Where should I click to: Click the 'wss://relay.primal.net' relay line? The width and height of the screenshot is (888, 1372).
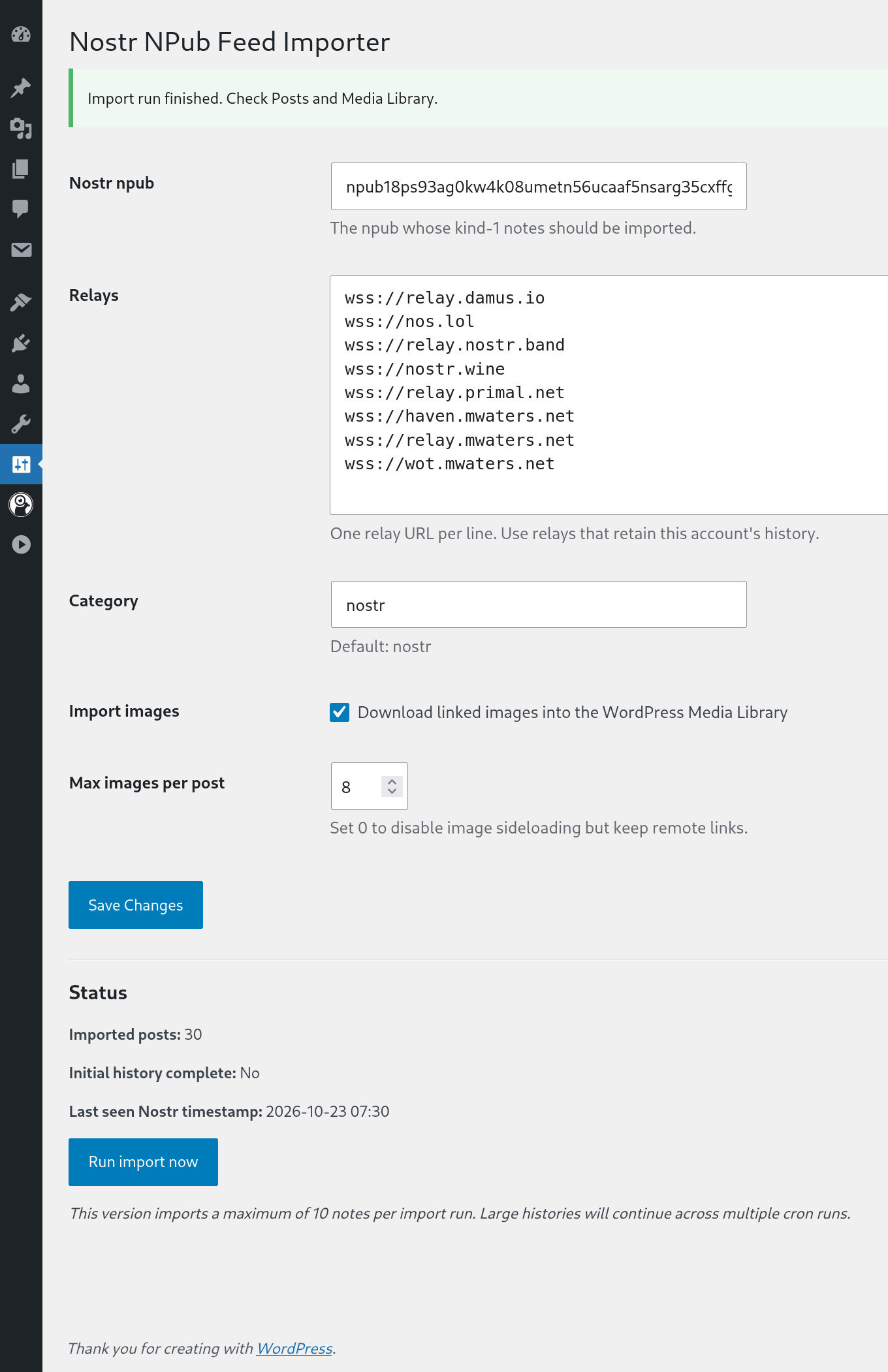point(454,392)
